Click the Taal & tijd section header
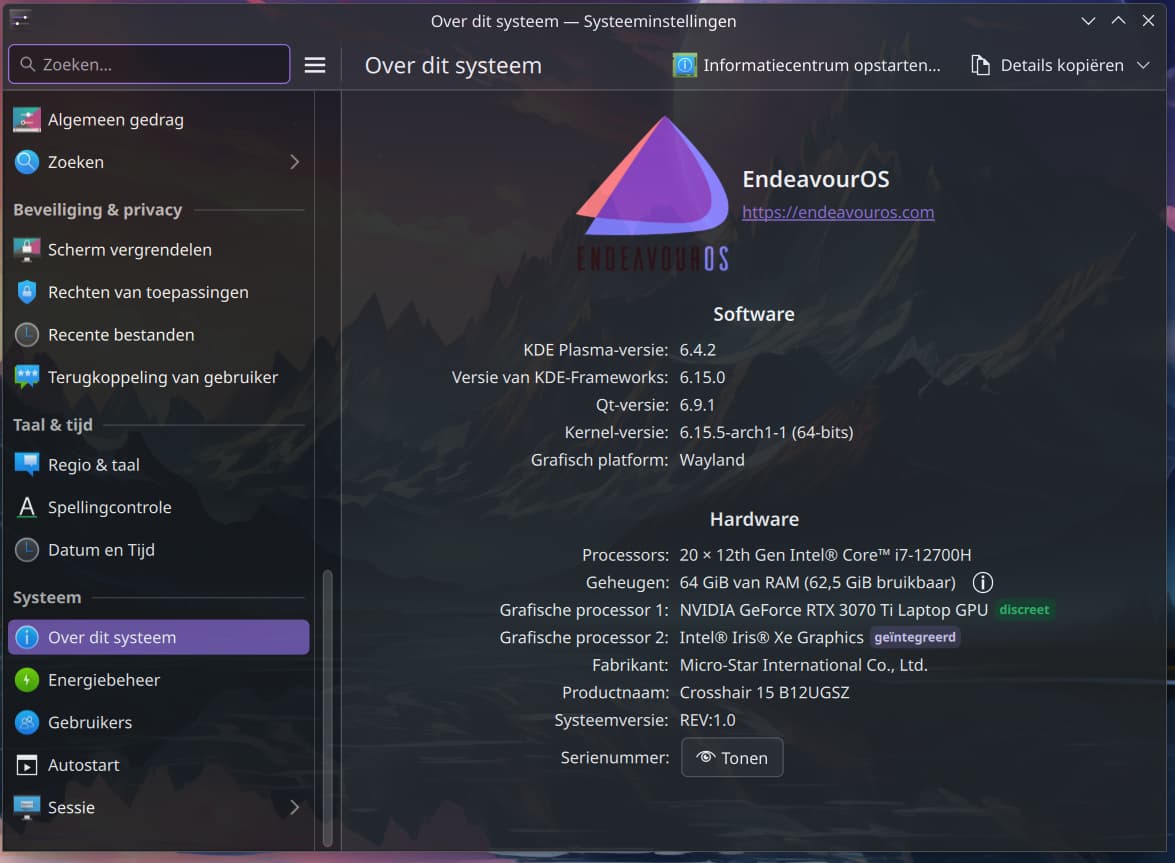This screenshot has height=863, width=1175. point(52,425)
